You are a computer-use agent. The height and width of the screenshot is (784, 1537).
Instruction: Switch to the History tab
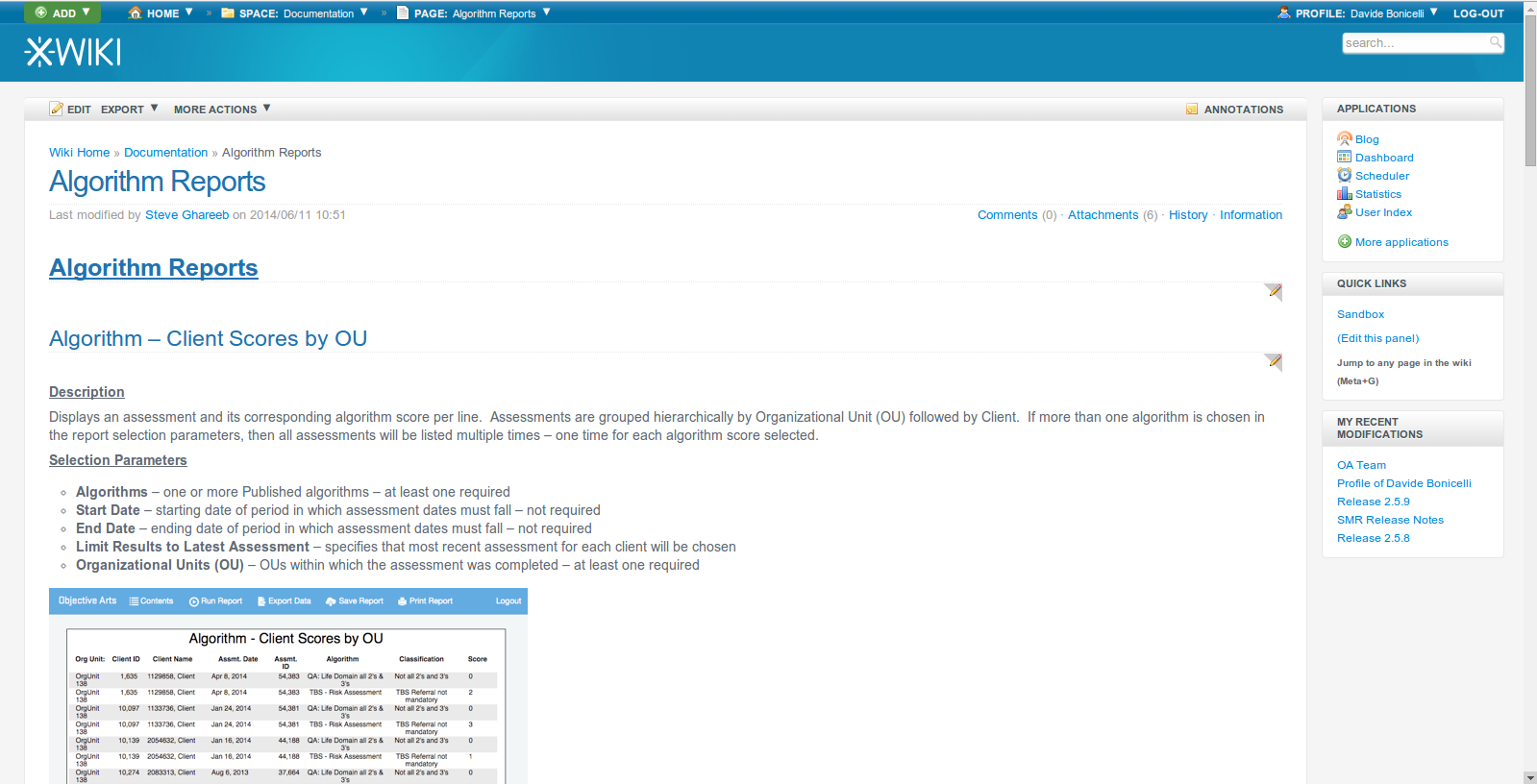[1187, 215]
